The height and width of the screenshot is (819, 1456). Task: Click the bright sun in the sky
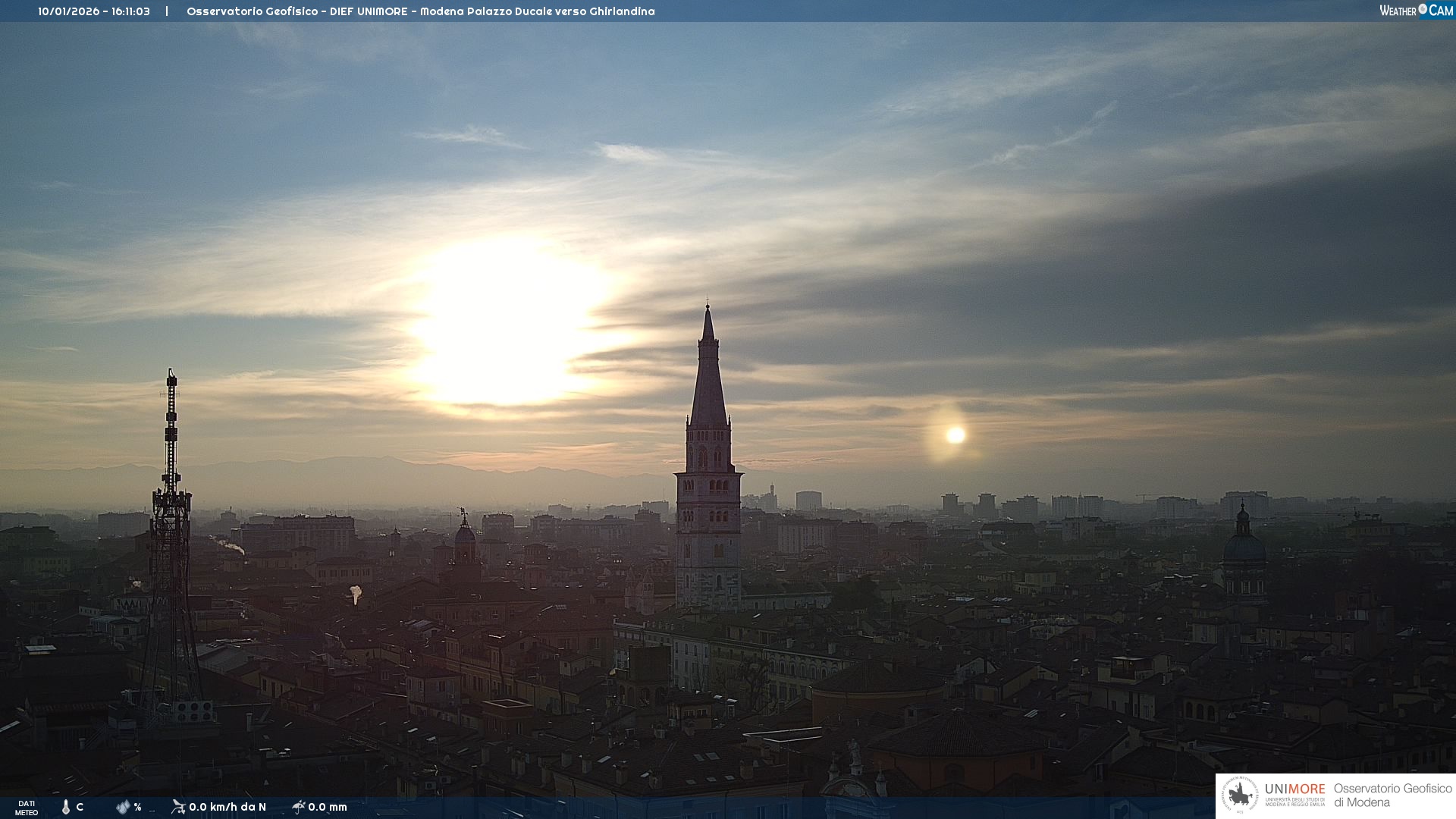504,322
